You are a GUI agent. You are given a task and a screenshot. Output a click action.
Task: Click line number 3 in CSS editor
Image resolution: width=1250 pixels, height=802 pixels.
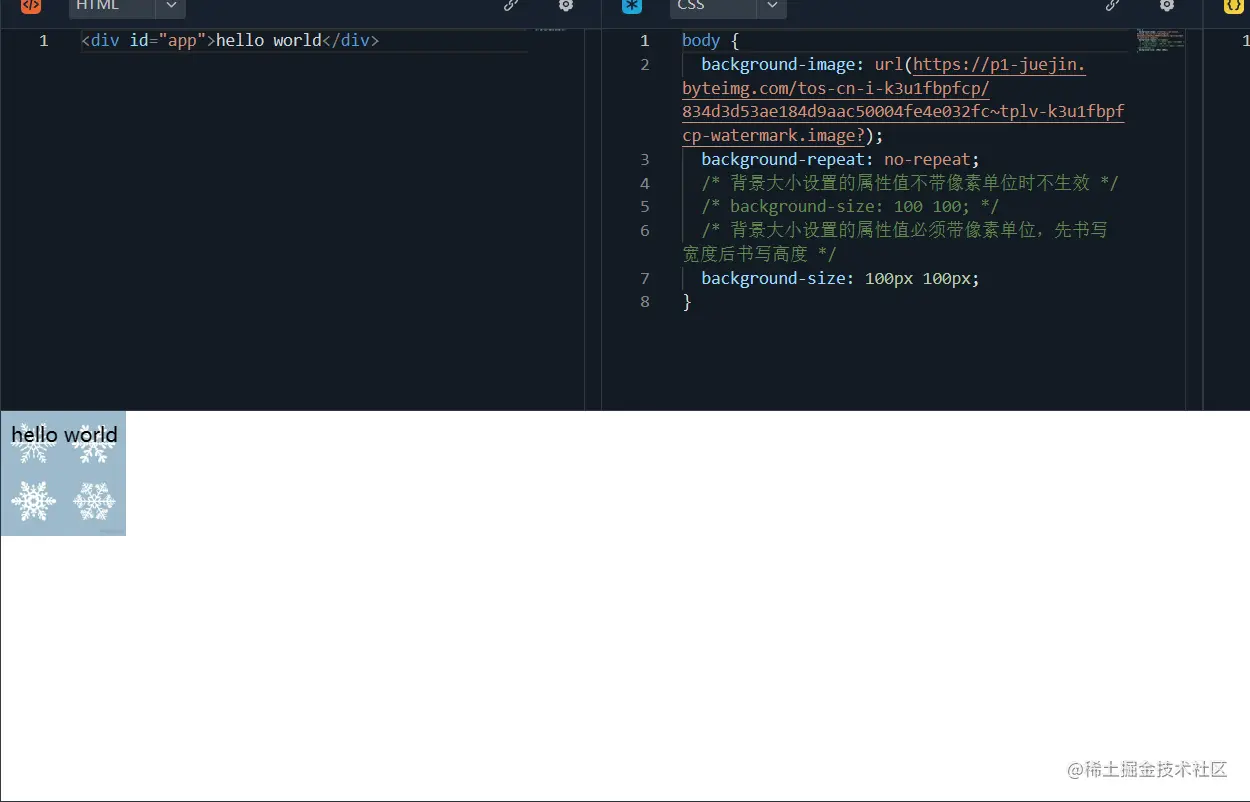645,159
